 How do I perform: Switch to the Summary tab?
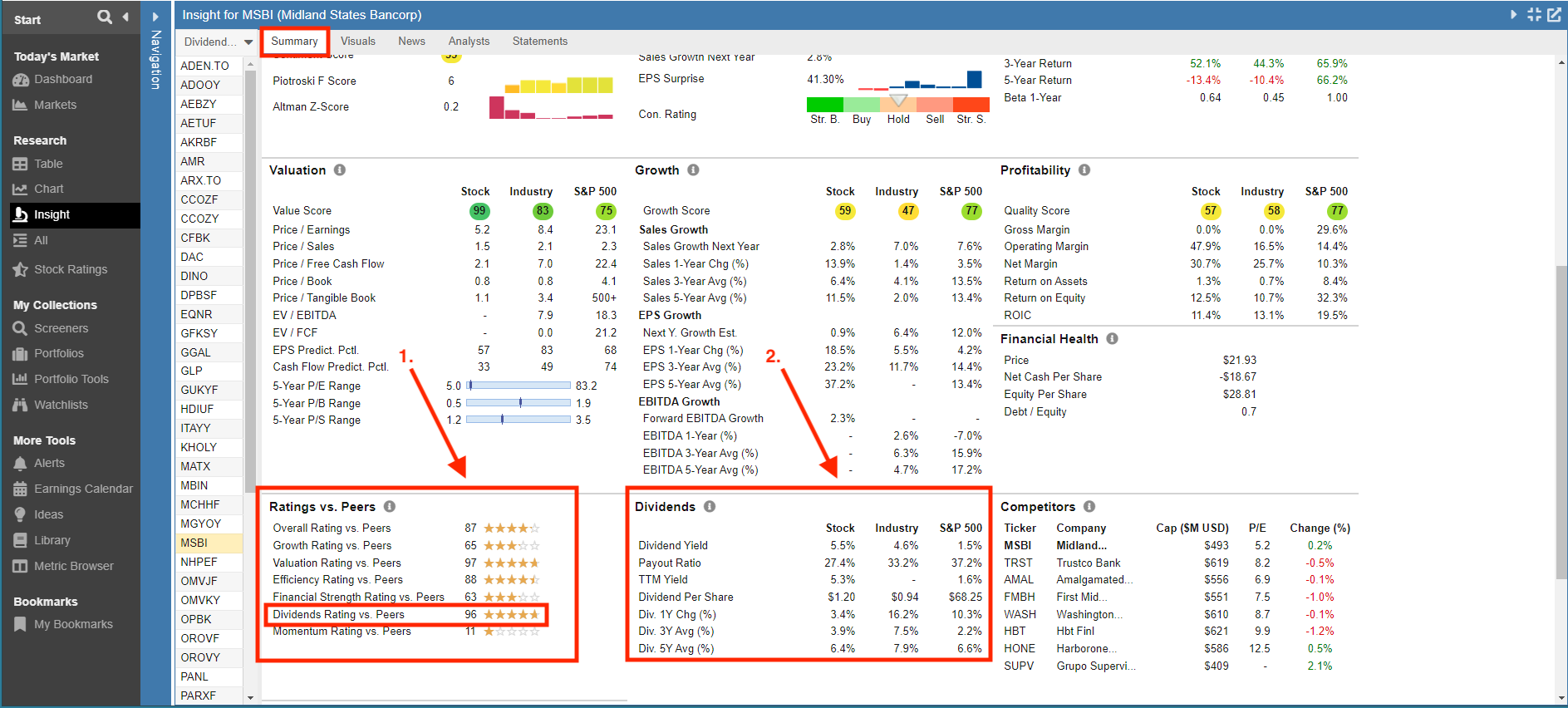tap(294, 41)
